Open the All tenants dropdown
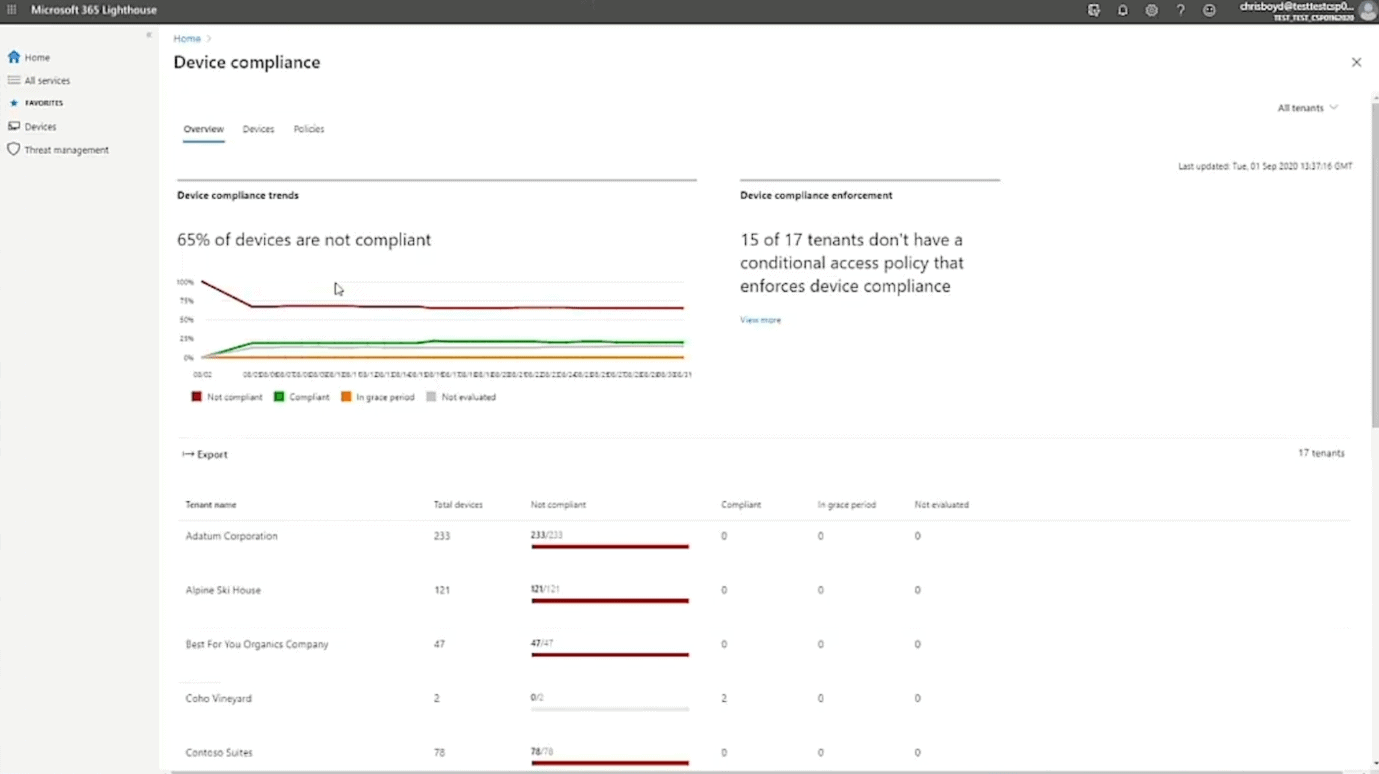1379x774 pixels. tap(1308, 108)
